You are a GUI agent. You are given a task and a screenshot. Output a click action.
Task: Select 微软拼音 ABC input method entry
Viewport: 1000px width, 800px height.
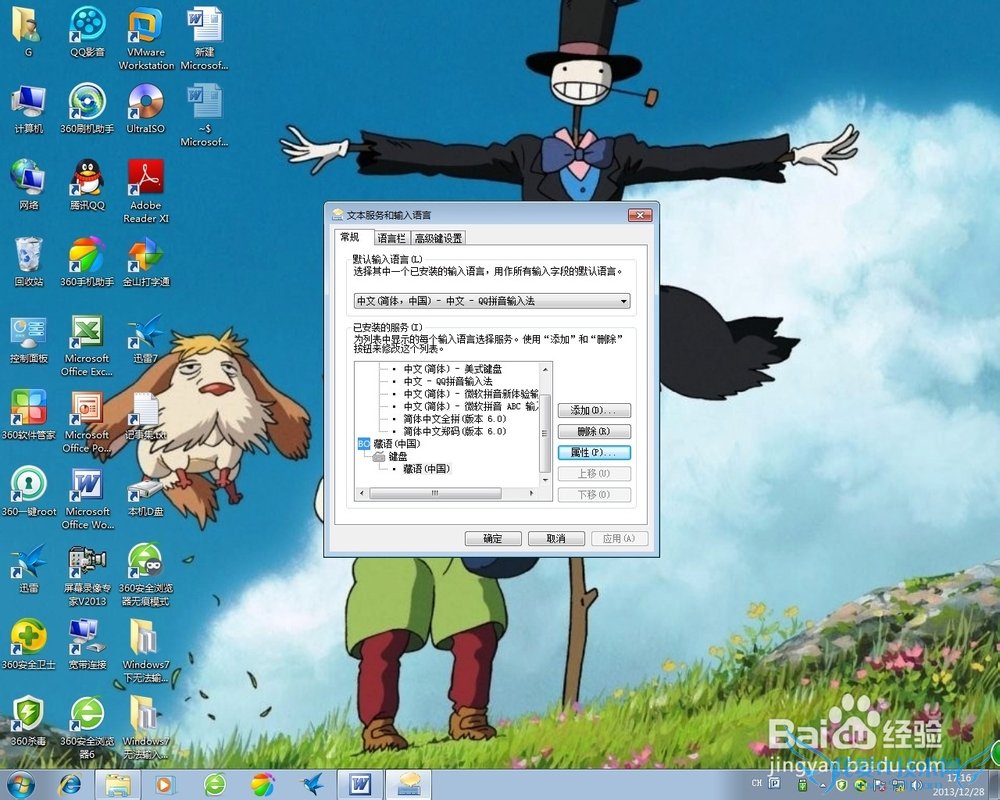tap(471, 406)
